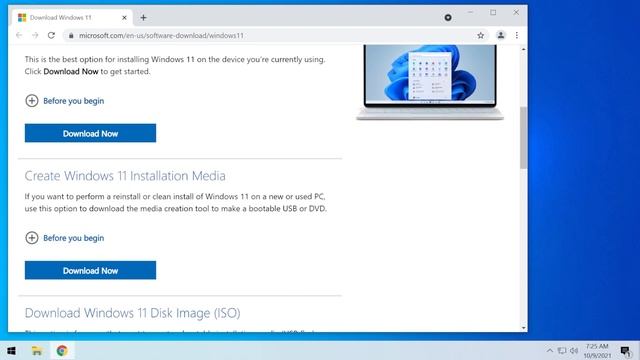Viewport: 640px width, 360px height.
Task: Open the Chrome profile avatar
Action: [500, 36]
